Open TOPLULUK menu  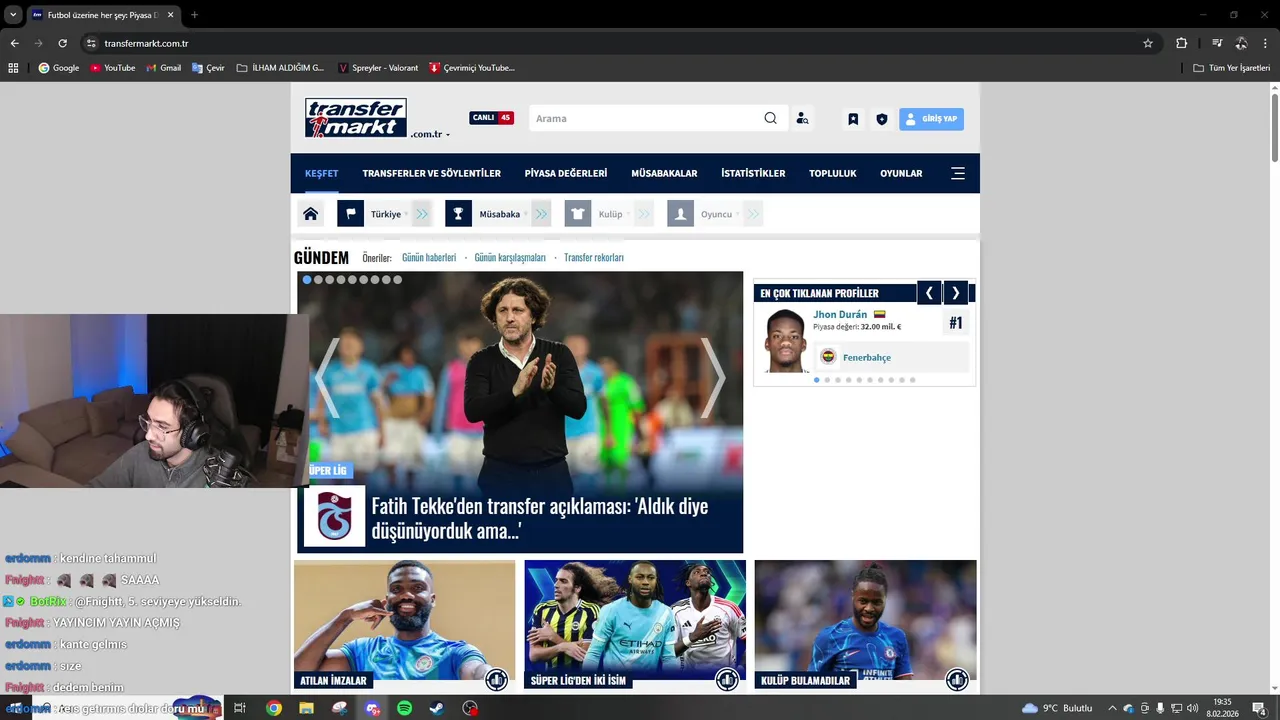pos(833,173)
